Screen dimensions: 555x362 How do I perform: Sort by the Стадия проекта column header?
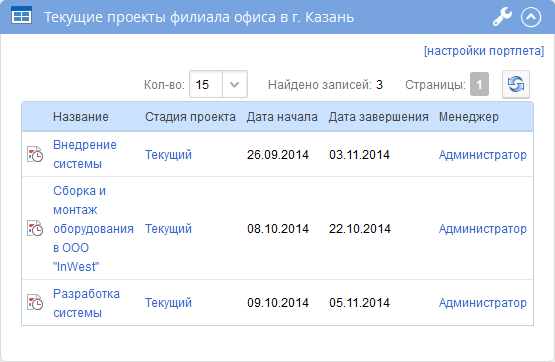click(x=190, y=117)
